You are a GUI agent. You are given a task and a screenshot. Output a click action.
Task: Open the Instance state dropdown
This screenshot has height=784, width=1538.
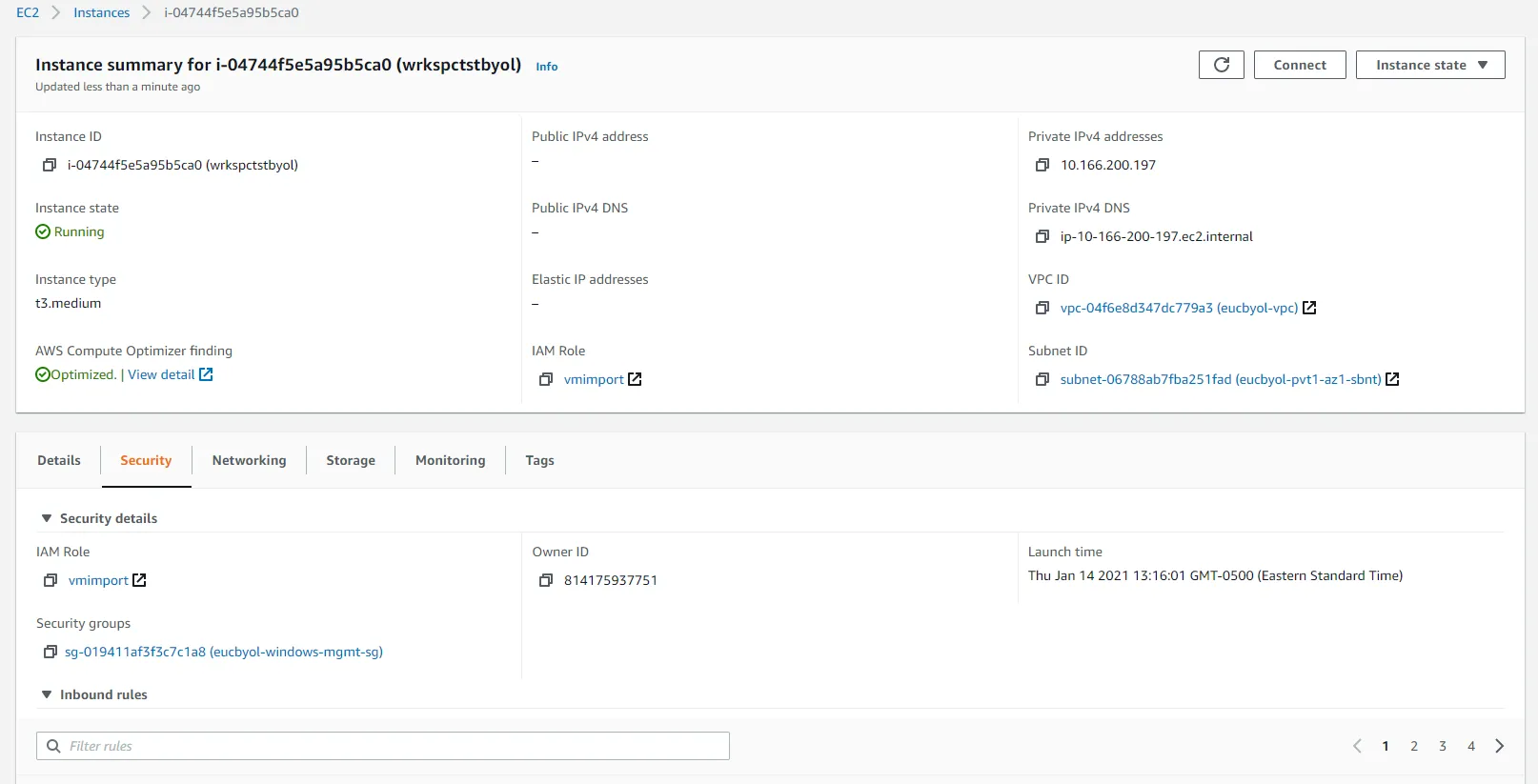(x=1429, y=65)
